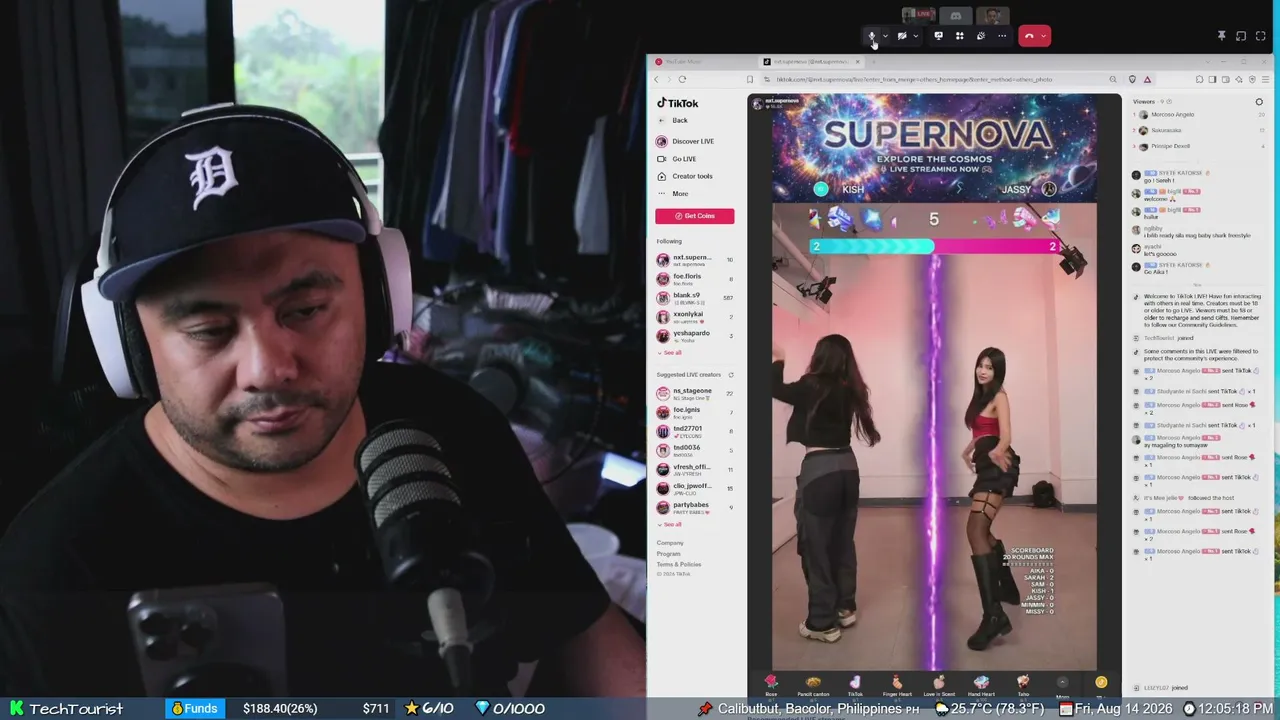Click the red Get Coins button
1280x720 pixels.
pyautogui.click(x=695, y=216)
